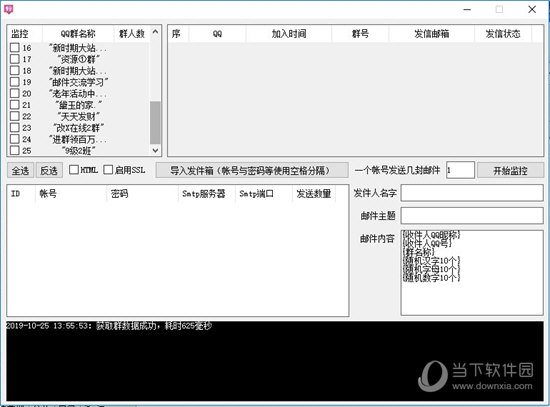Enable the HTML checkbox
This screenshot has height=407, width=550.
(74, 170)
